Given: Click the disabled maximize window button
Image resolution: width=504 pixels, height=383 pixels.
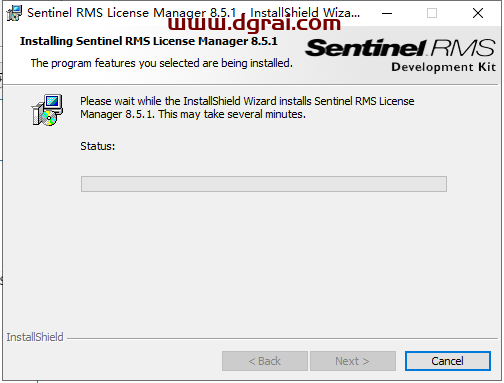Looking at the screenshot, I should pyautogui.click(x=432, y=13).
